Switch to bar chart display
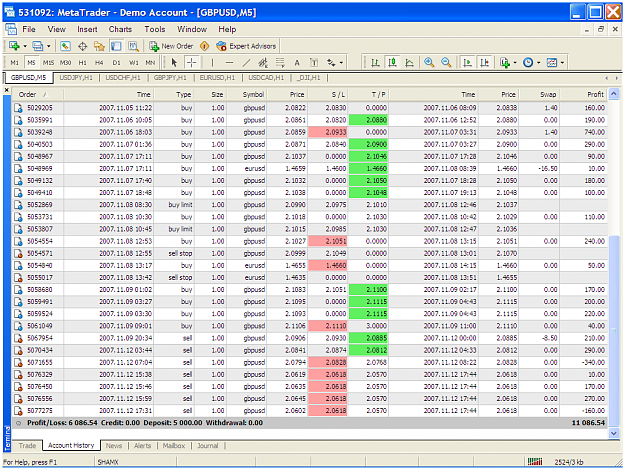625x470 pixels. click(x=375, y=63)
